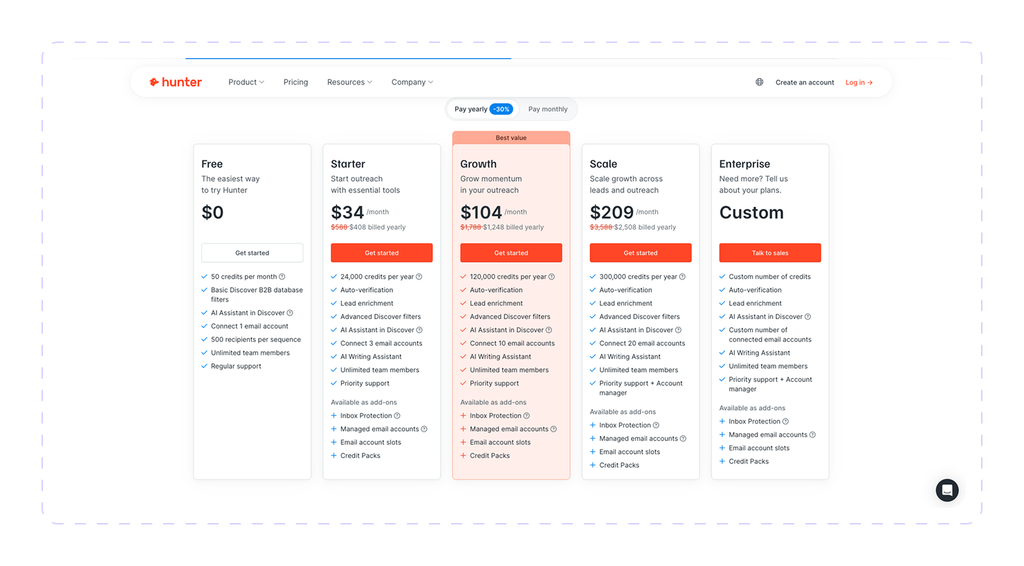This screenshot has width=1024, height=566.
Task: Select the Growth plan heading
Action: [479, 164]
